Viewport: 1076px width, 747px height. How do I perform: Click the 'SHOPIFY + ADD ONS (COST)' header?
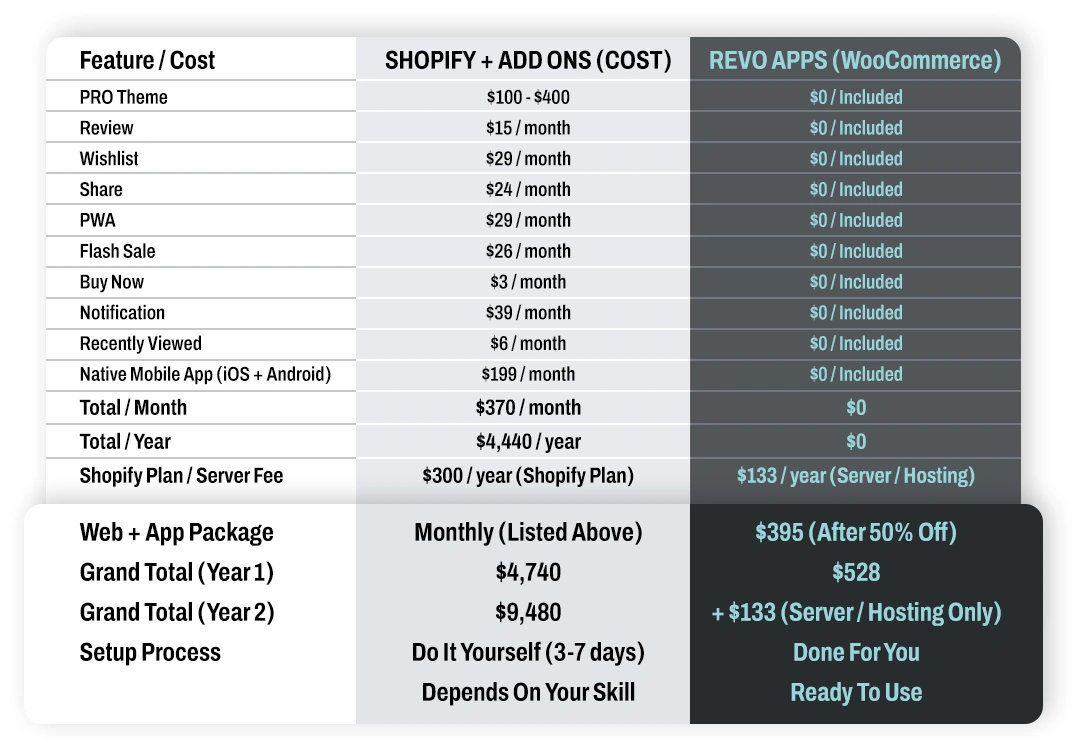528,60
